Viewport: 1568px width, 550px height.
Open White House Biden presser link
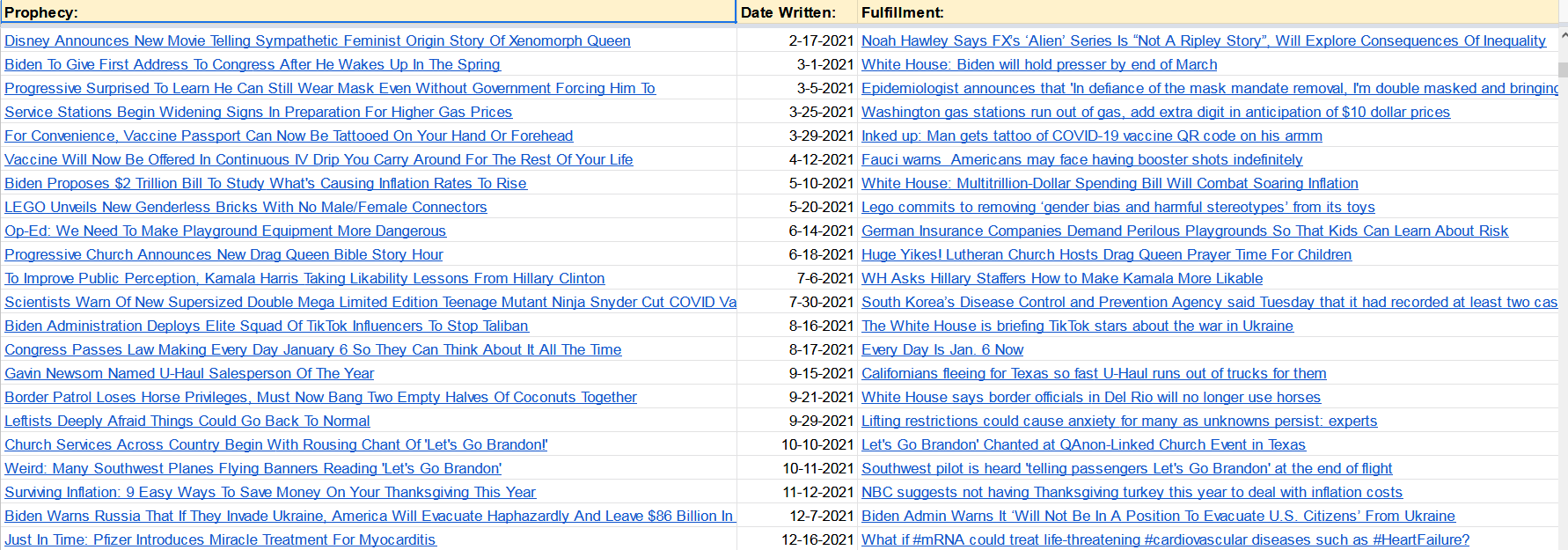click(1039, 64)
